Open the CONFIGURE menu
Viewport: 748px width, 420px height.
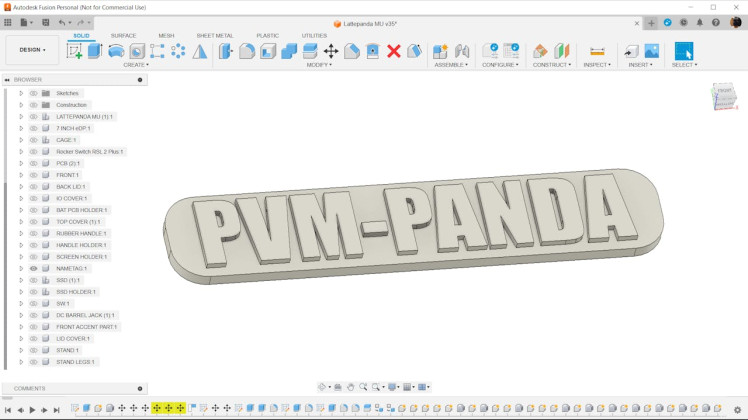pyautogui.click(x=500, y=65)
